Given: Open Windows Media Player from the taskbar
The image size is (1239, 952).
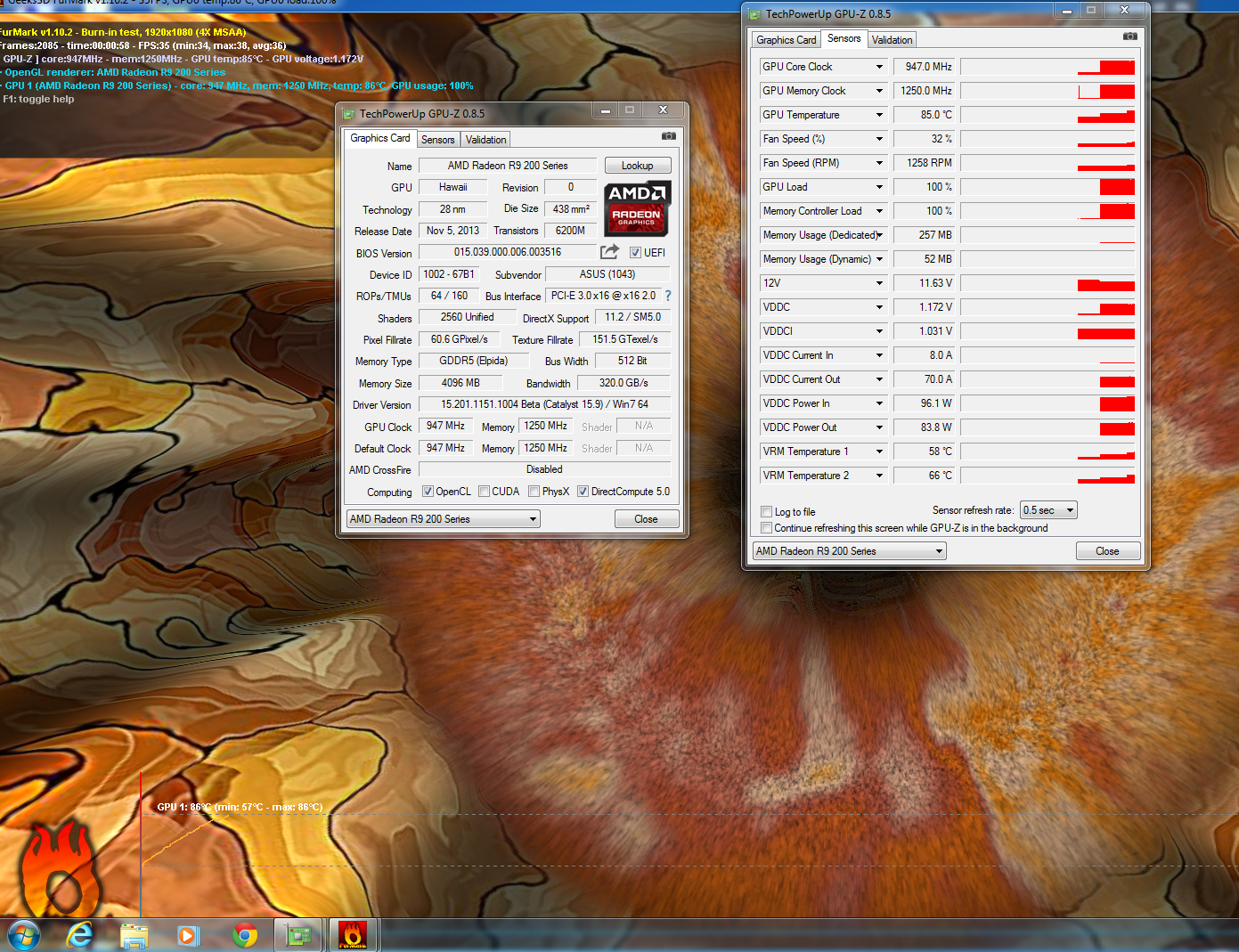Looking at the screenshot, I should [188, 936].
